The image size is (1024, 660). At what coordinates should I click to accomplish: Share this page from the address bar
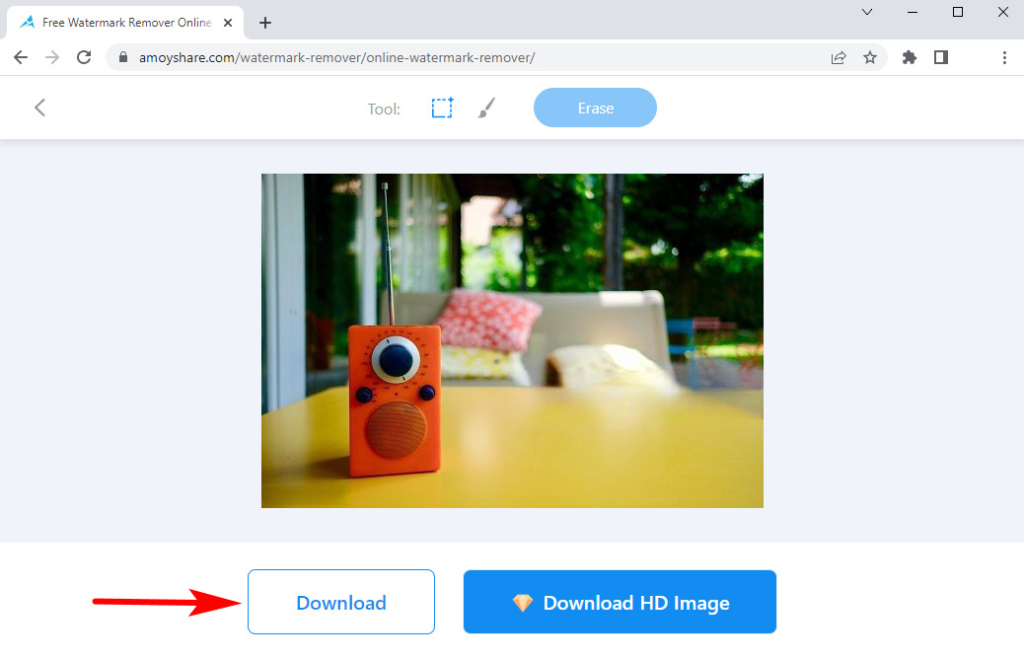coord(838,58)
